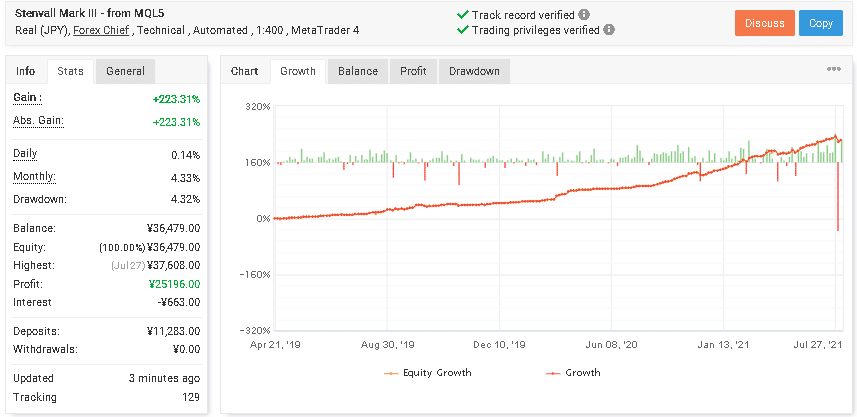The width and height of the screenshot is (857, 417).
Task: Click the underlined Abs. Gain label
Action: [x=38, y=122]
